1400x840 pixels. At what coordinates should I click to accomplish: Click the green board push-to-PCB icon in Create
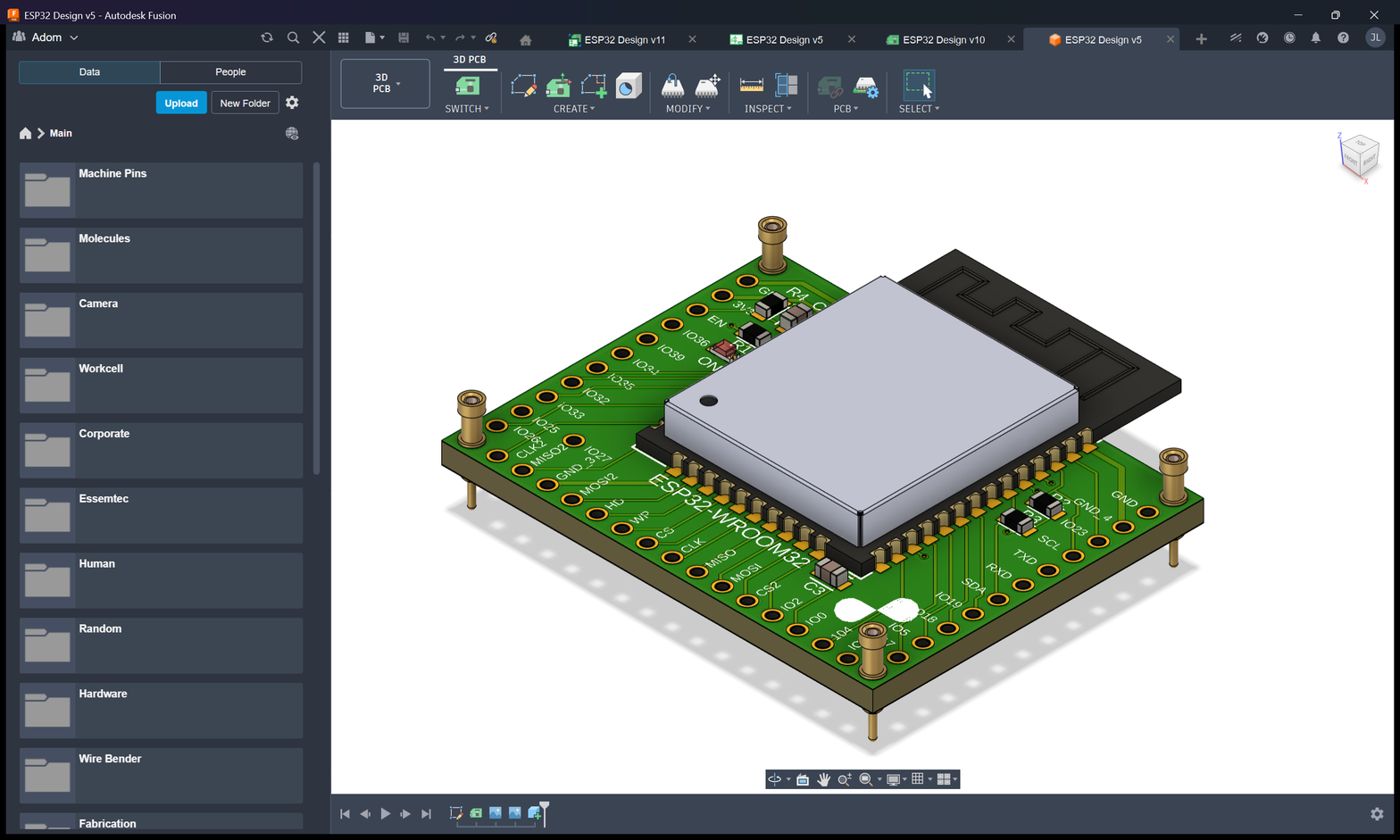pyautogui.click(x=559, y=86)
